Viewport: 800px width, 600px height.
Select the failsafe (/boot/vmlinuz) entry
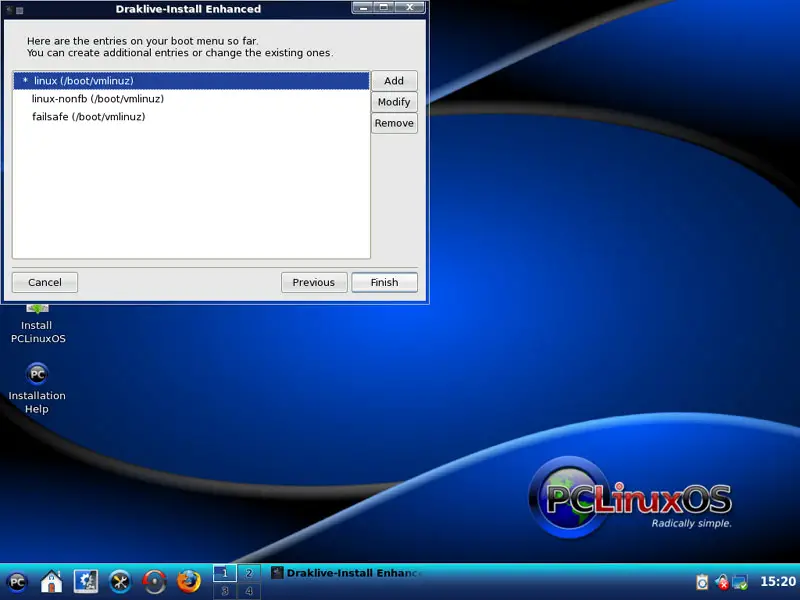[191, 116]
